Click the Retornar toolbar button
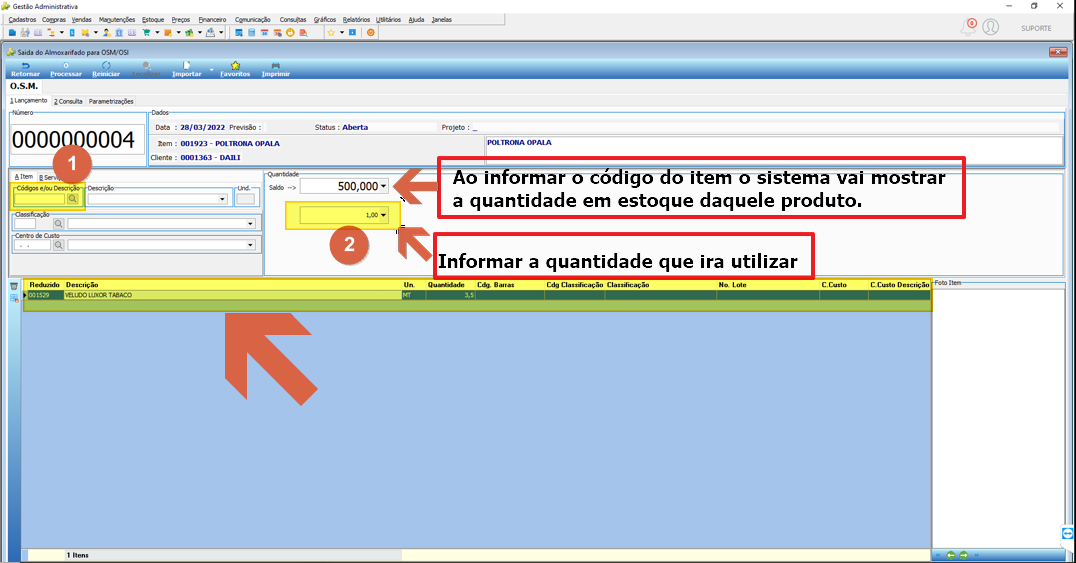Image resolution: width=1076 pixels, height=563 pixels. point(25,69)
